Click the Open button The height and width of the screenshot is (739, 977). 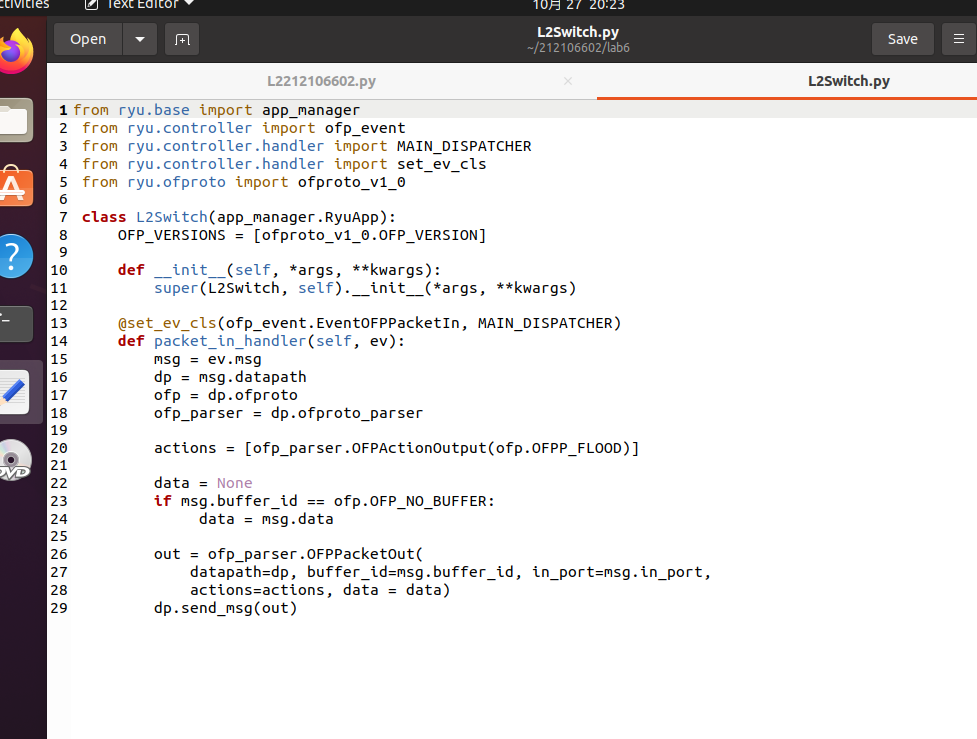coord(88,39)
